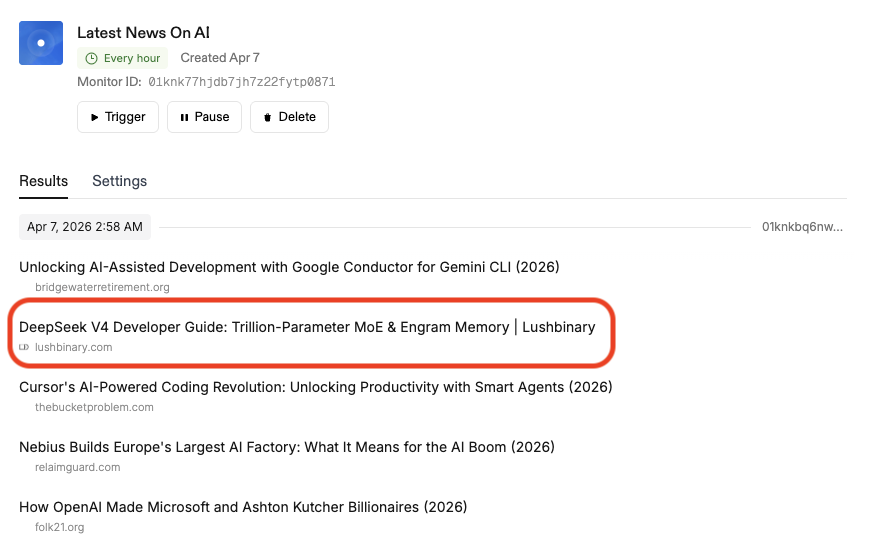The height and width of the screenshot is (558, 874).
Task: Open the OpenAI Microsoft Ashton Kutcher article
Action: click(243, 507)
